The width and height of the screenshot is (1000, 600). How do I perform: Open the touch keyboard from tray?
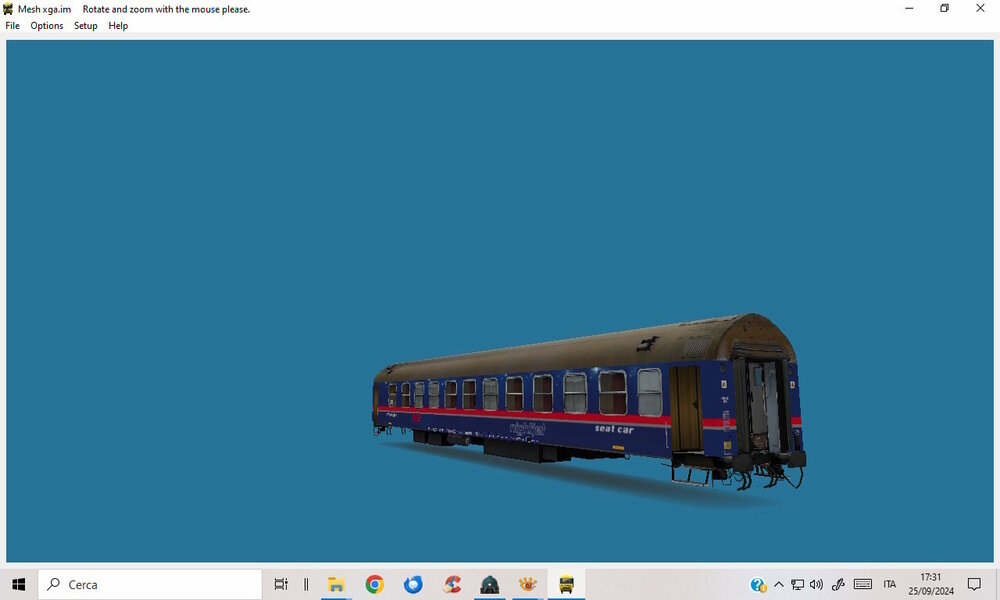863,584
